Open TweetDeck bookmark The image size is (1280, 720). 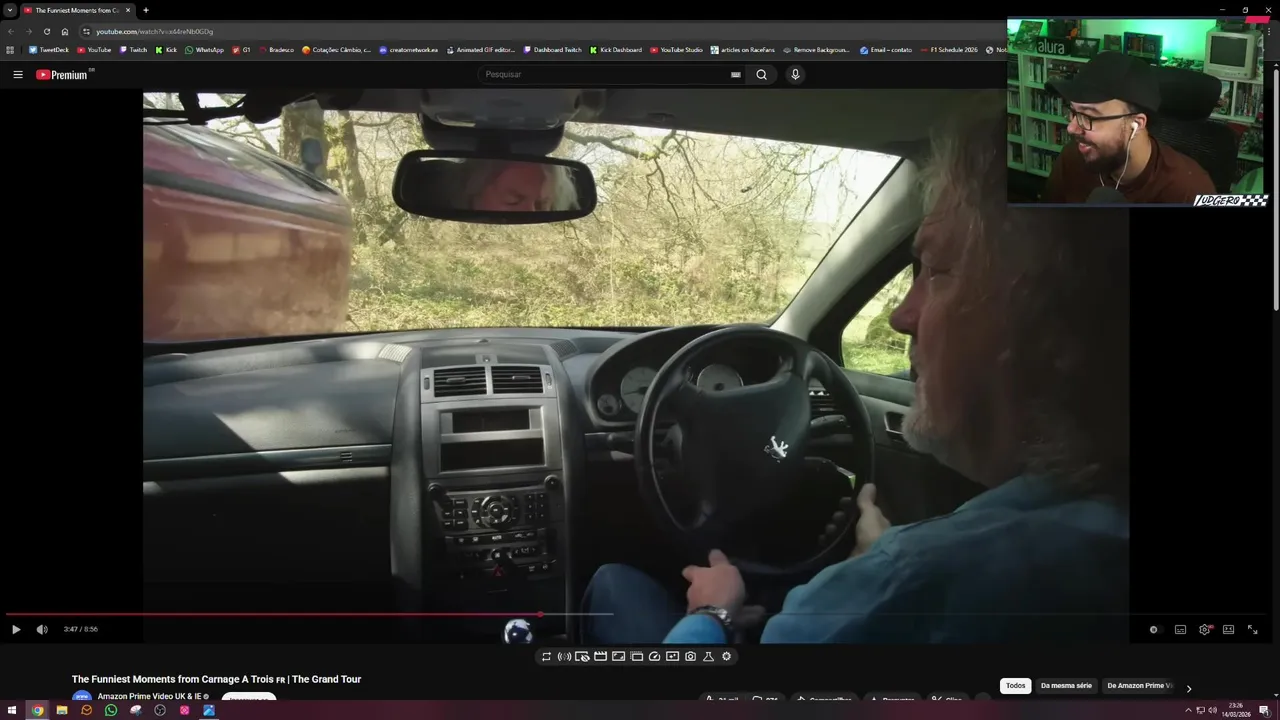pyautogui.click(x=49, y=50)
